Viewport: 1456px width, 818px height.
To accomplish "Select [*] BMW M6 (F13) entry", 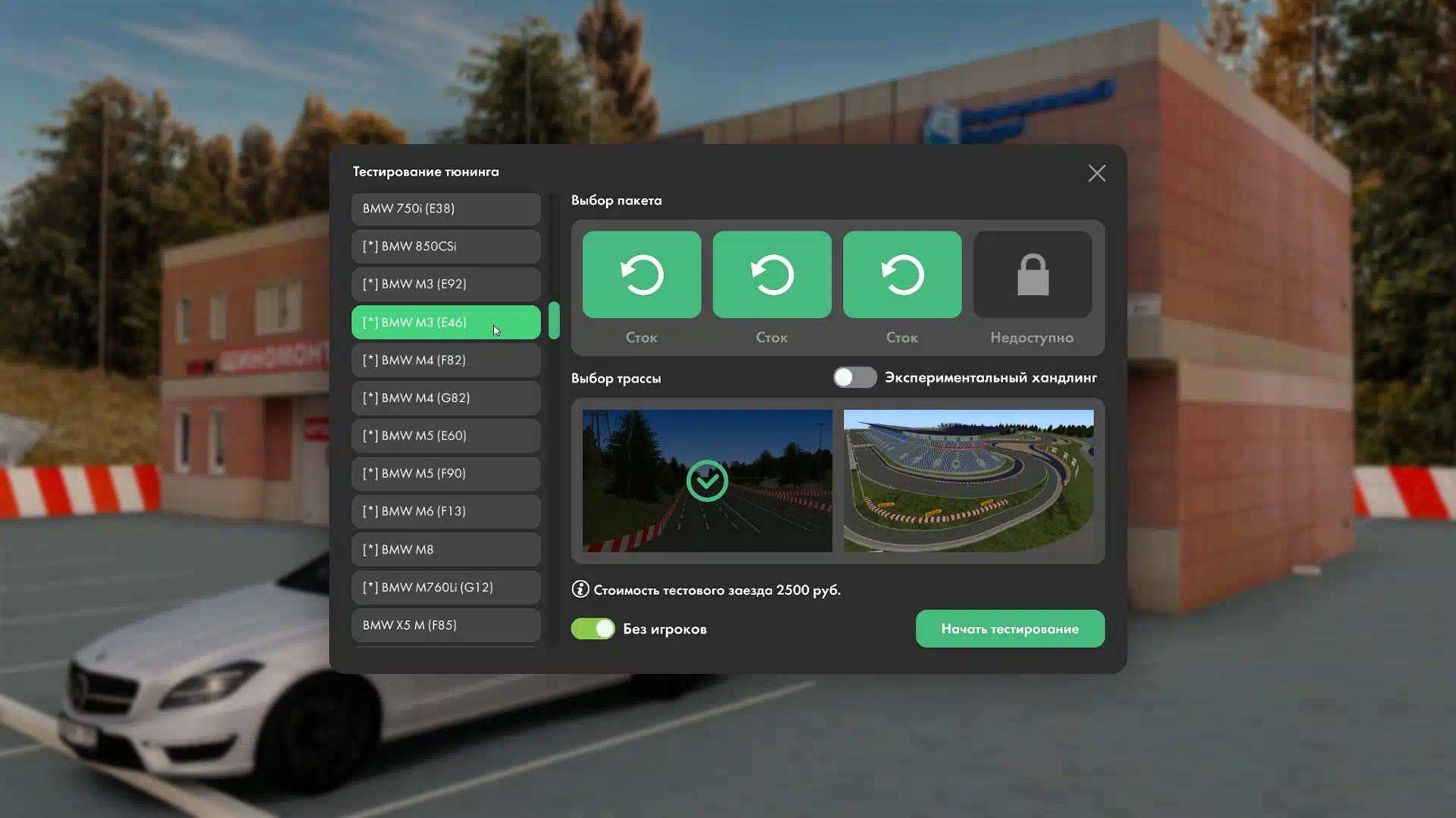I will tap(446, 511).
